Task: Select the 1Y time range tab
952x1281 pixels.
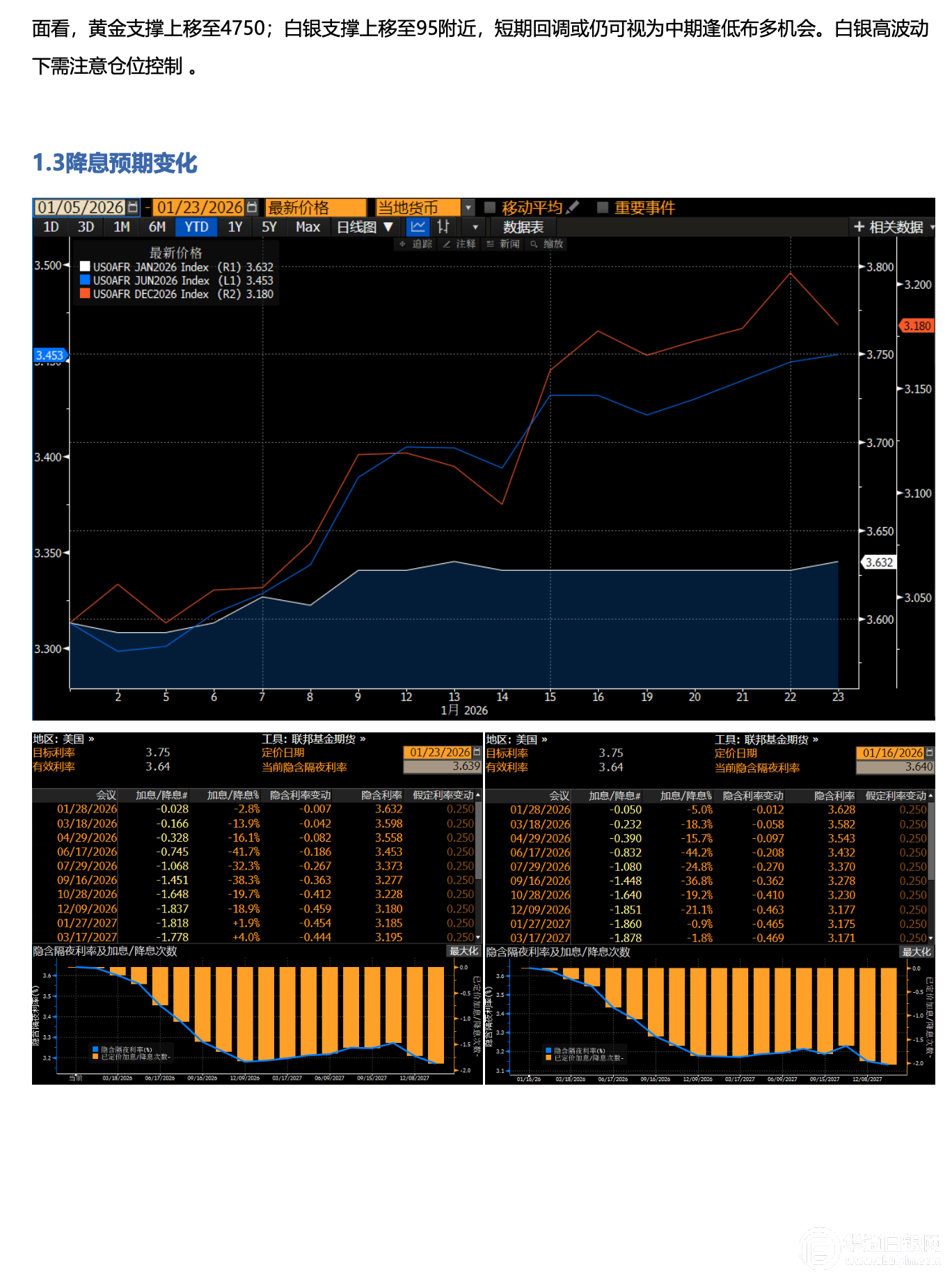Action: [x=235, y=227]
